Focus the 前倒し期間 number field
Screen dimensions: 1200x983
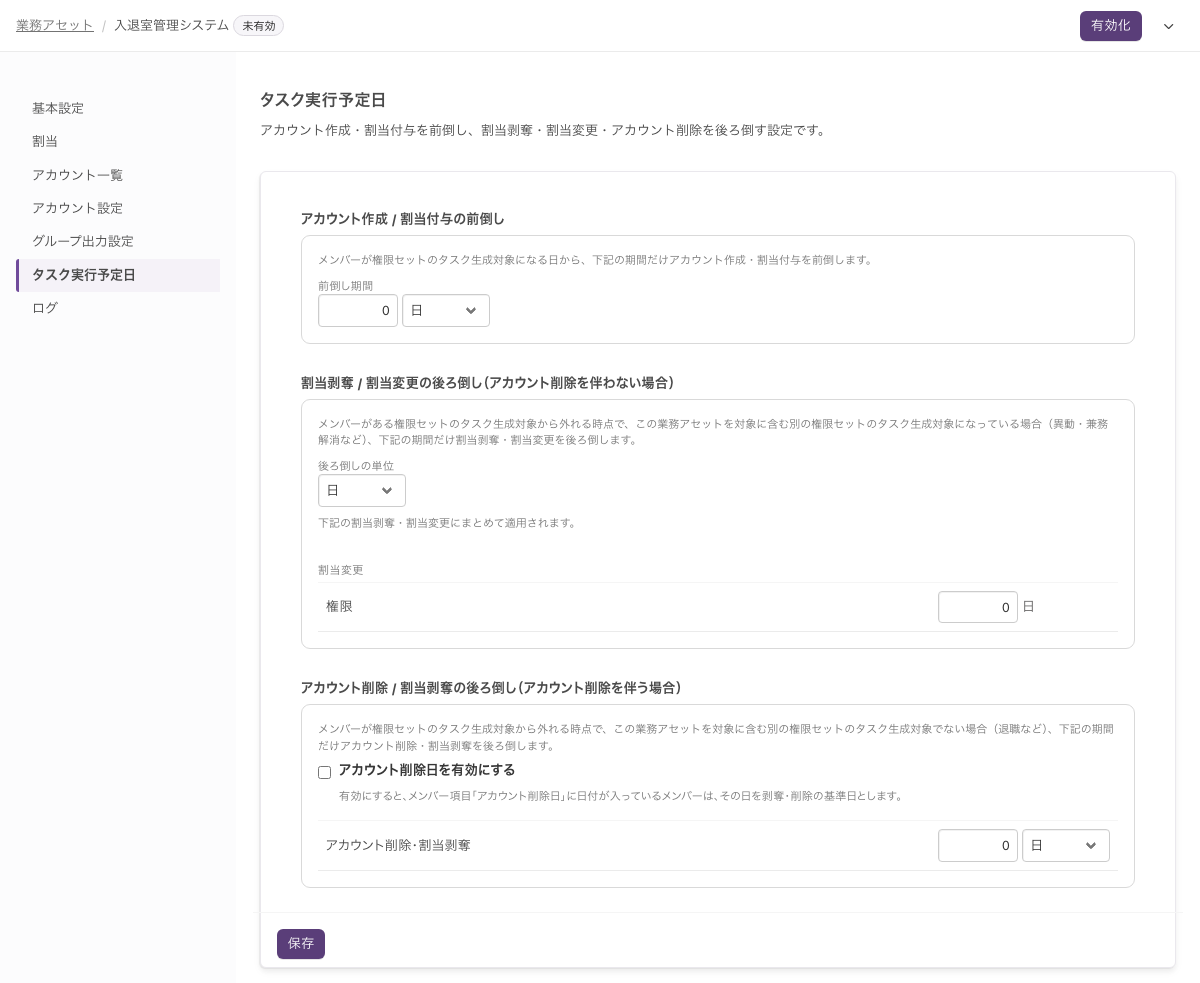coord(358,310)
